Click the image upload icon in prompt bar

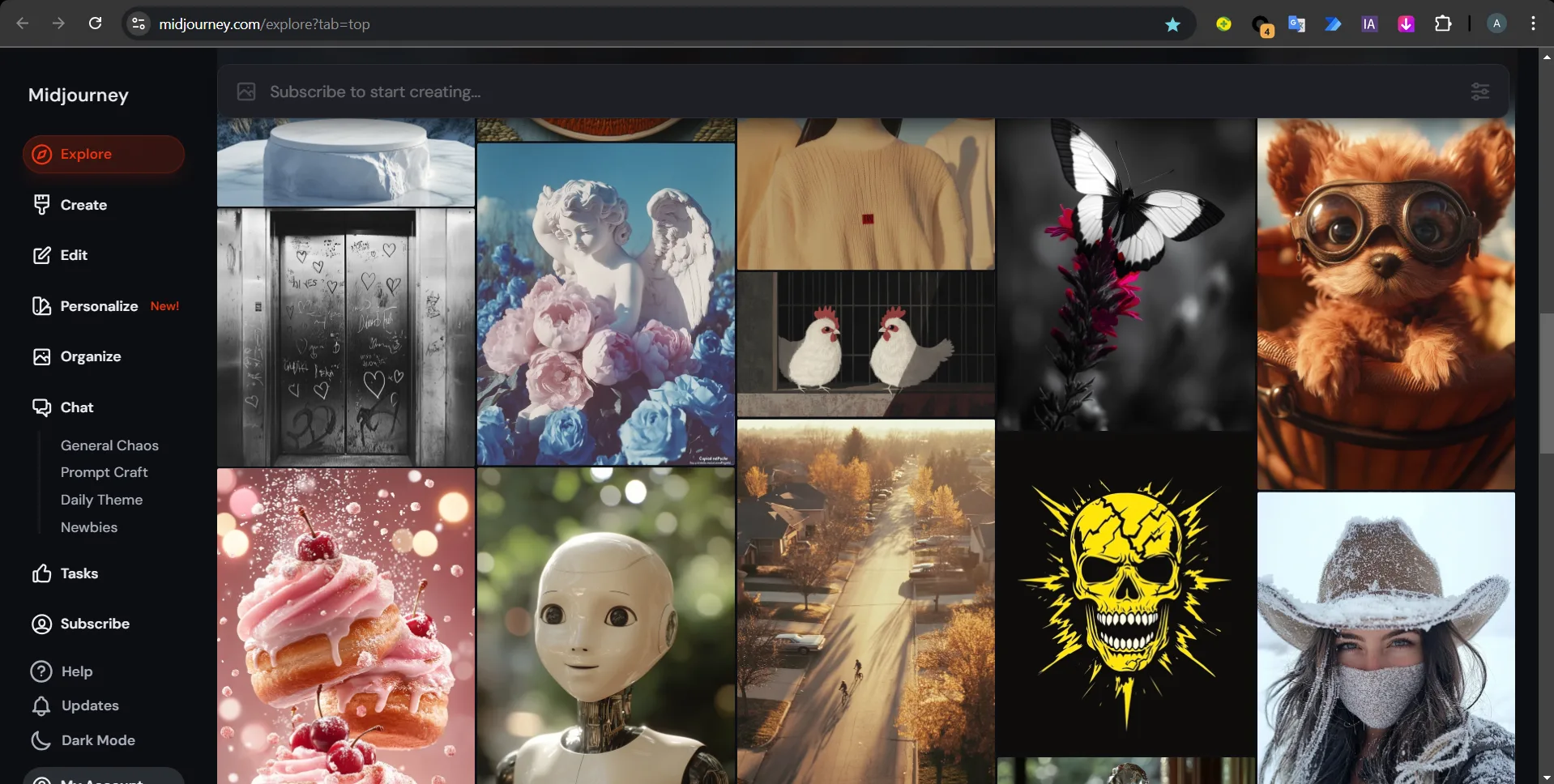(246, 92)
